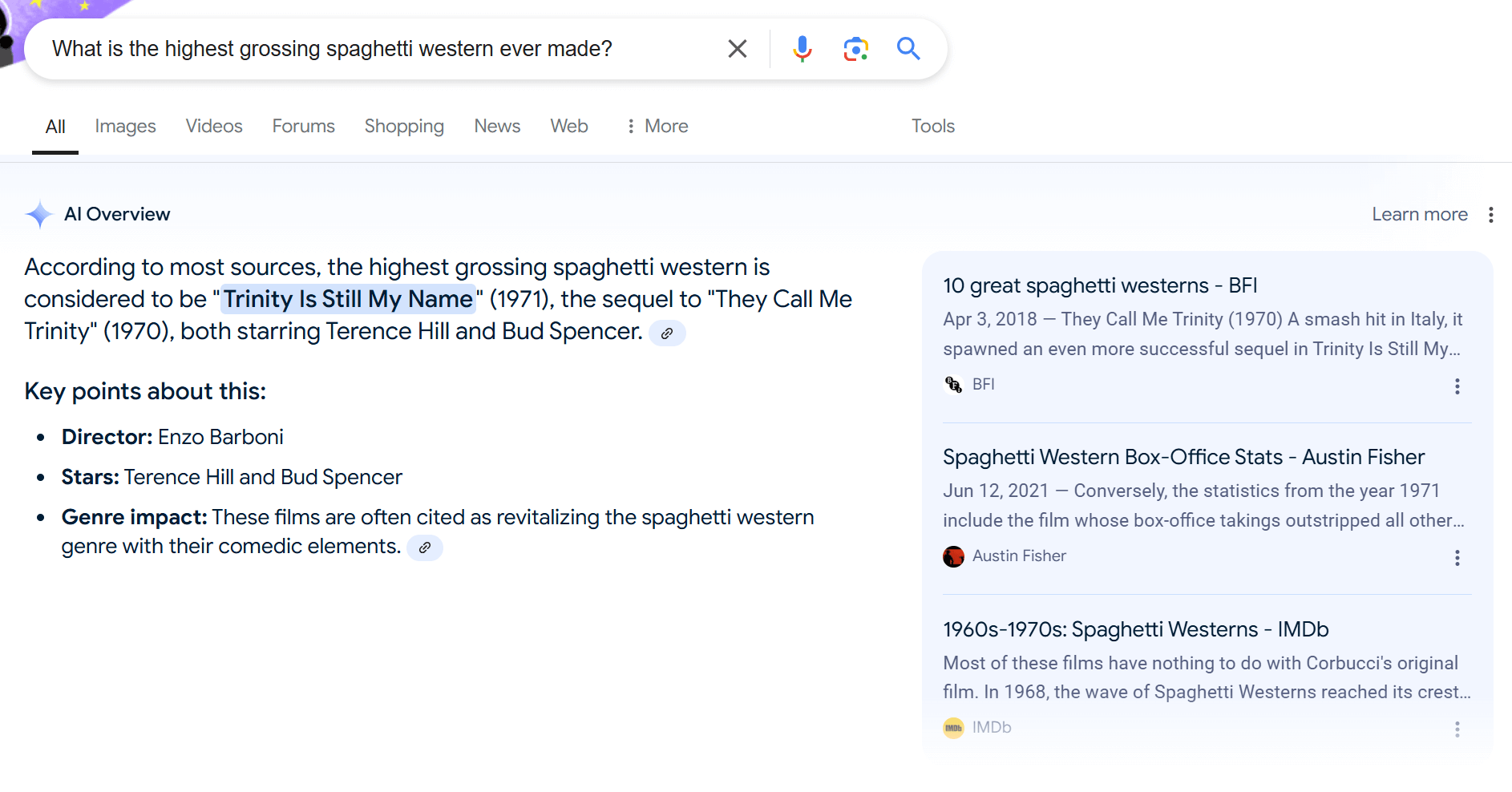The width and height of the screenshot is (1512, 792).
Task: Click the Learn more link
Action: [1419, 215]
